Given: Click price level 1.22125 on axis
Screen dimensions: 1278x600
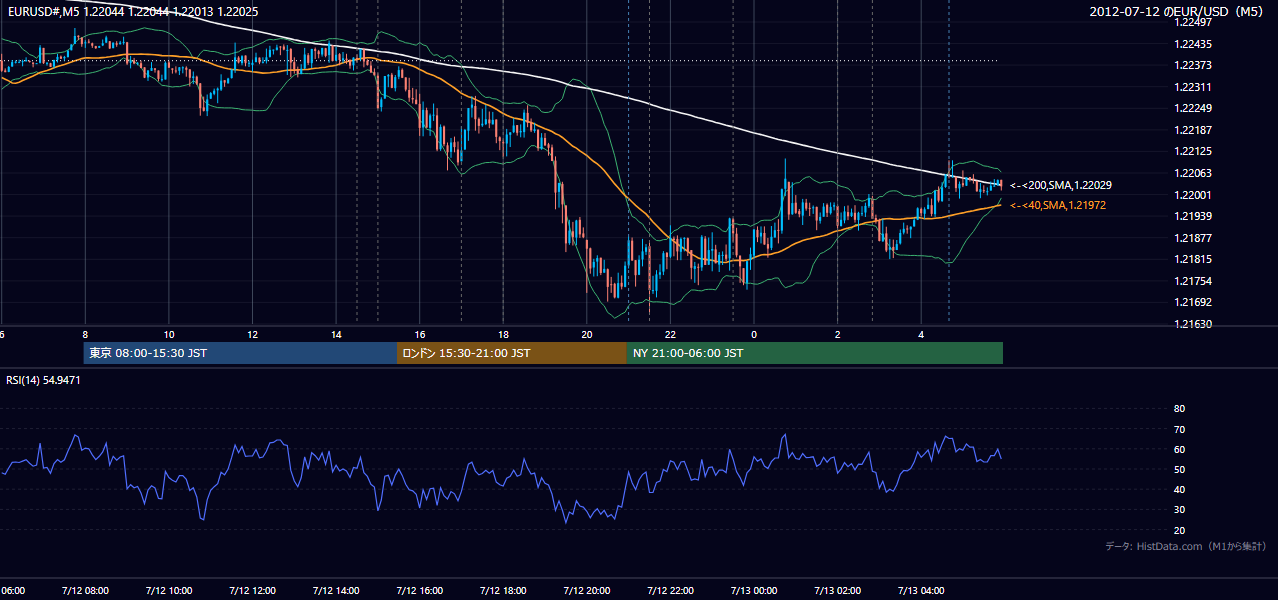Looking at the screenshot, I should [1192, 151].
